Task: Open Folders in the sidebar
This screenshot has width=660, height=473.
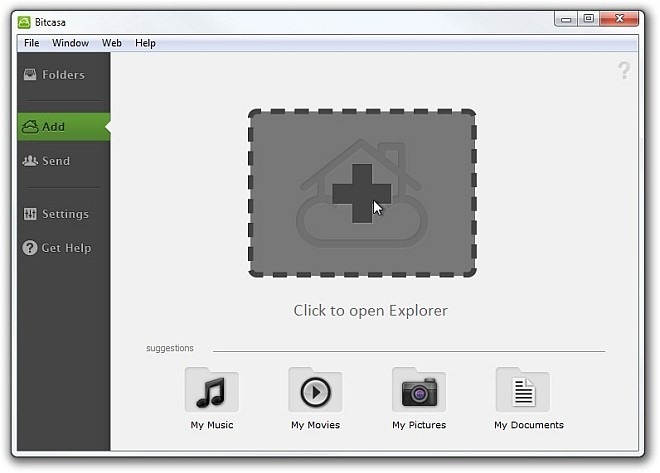Action: pyautogui.click(x=63, y=75)
